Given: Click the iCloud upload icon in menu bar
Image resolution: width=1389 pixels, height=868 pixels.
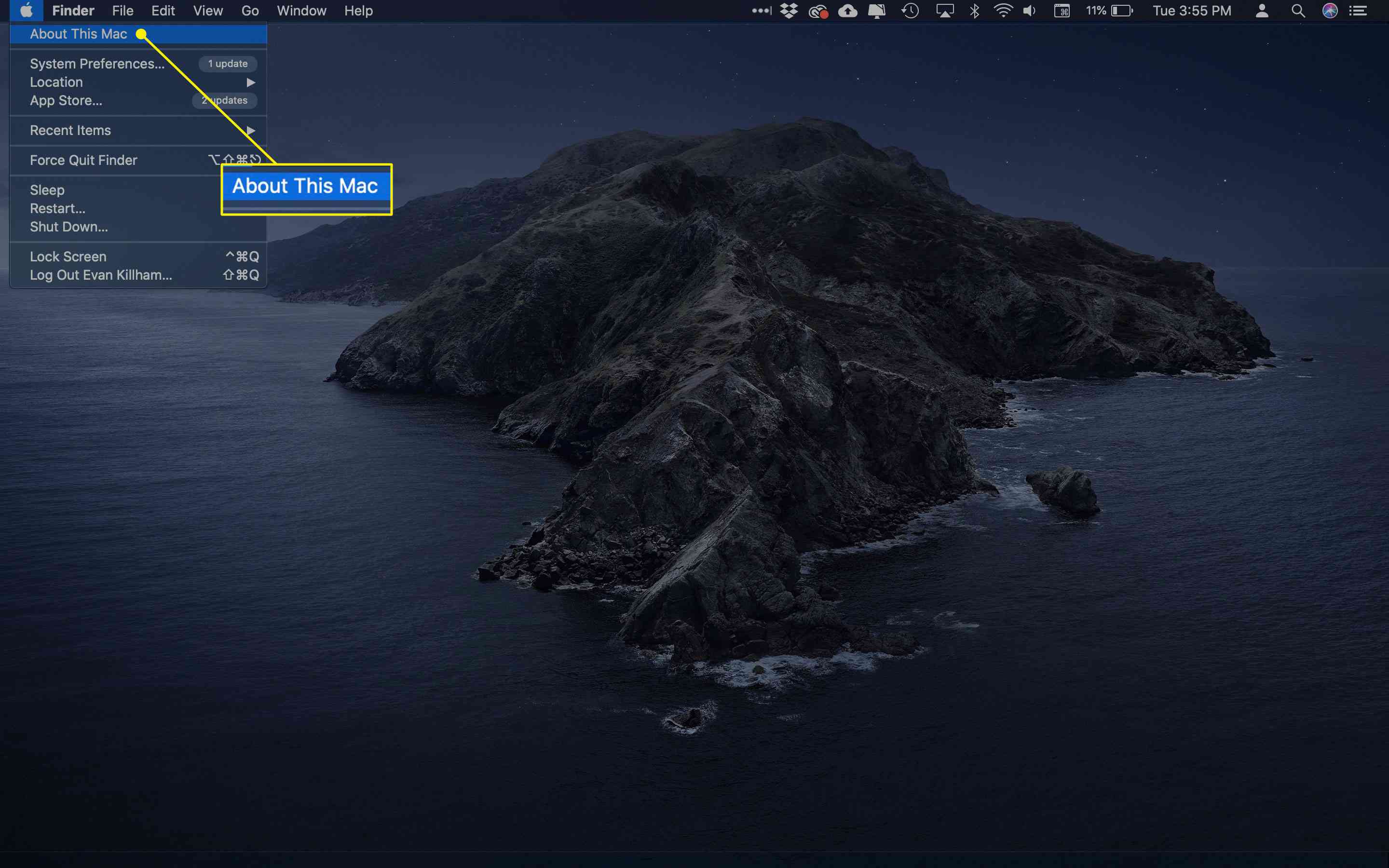Looking at the screenshot, I should [847, 11].
